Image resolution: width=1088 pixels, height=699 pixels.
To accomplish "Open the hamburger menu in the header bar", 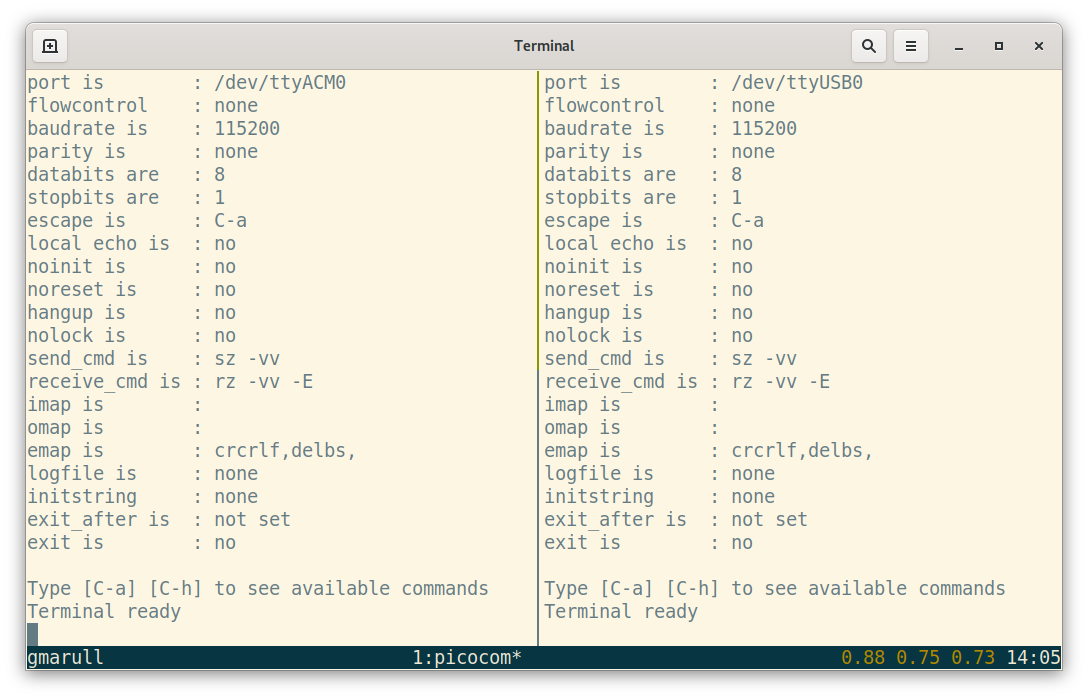I will (910, 46).
